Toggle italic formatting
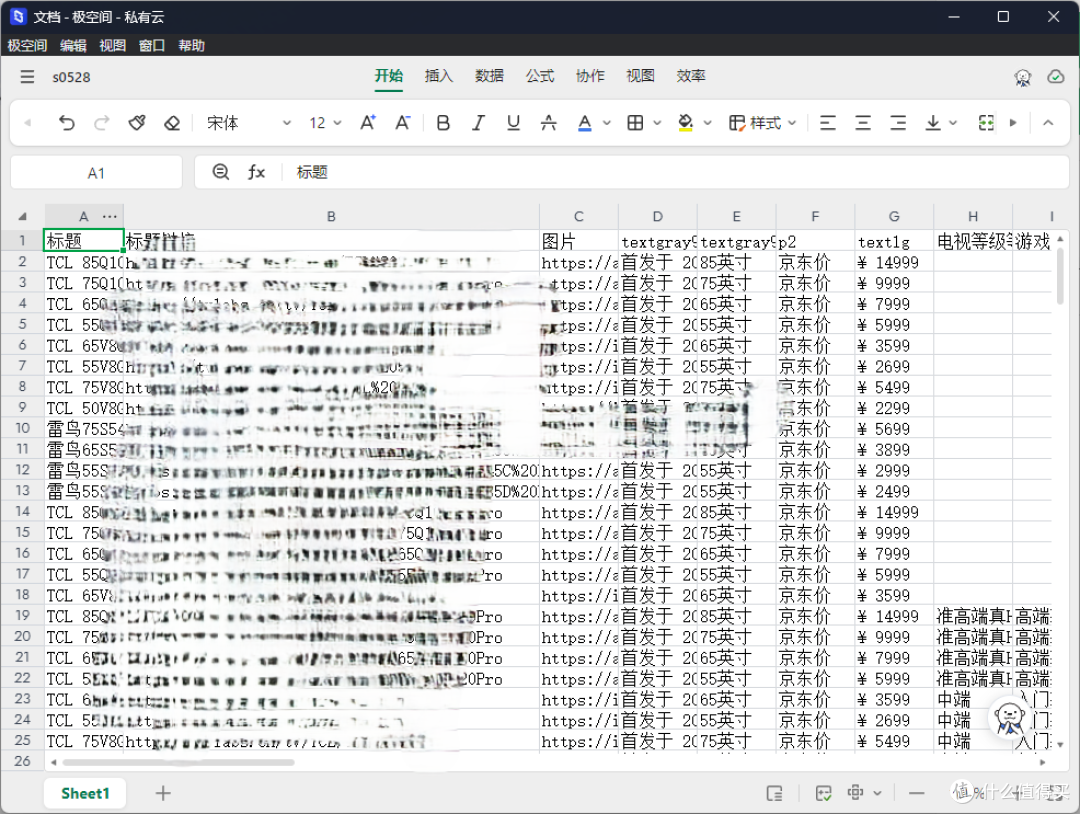This screenshot has width=1080, height=814. [x=478, y=123]
